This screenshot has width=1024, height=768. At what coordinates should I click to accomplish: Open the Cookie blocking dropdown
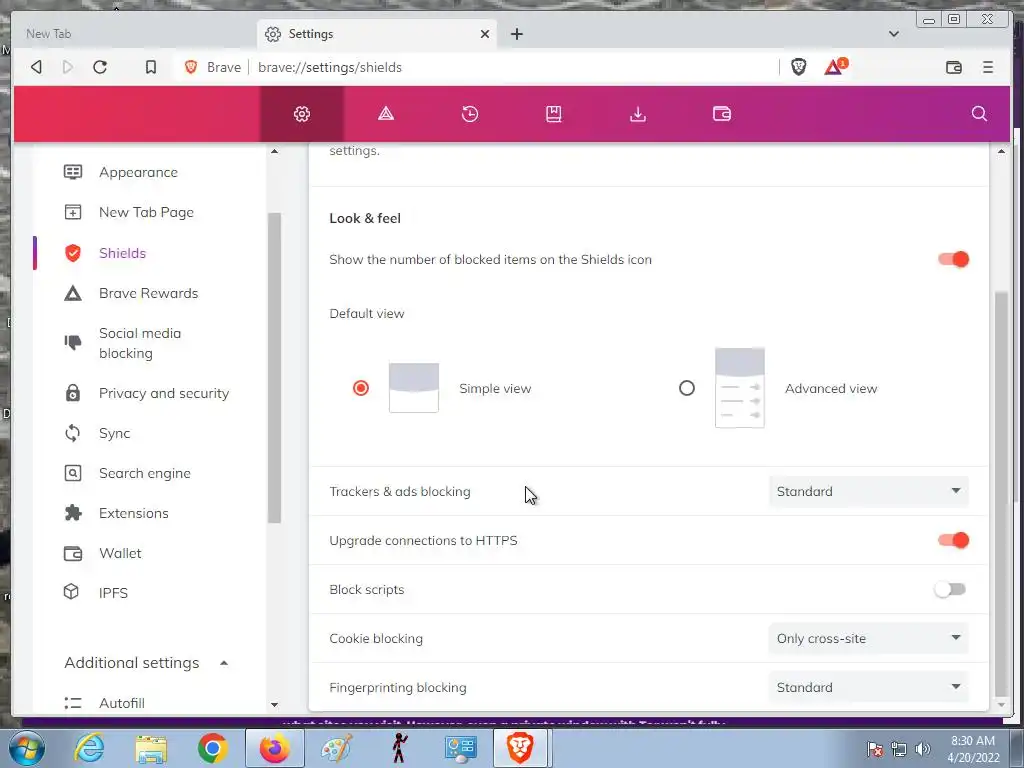(869, 638)
